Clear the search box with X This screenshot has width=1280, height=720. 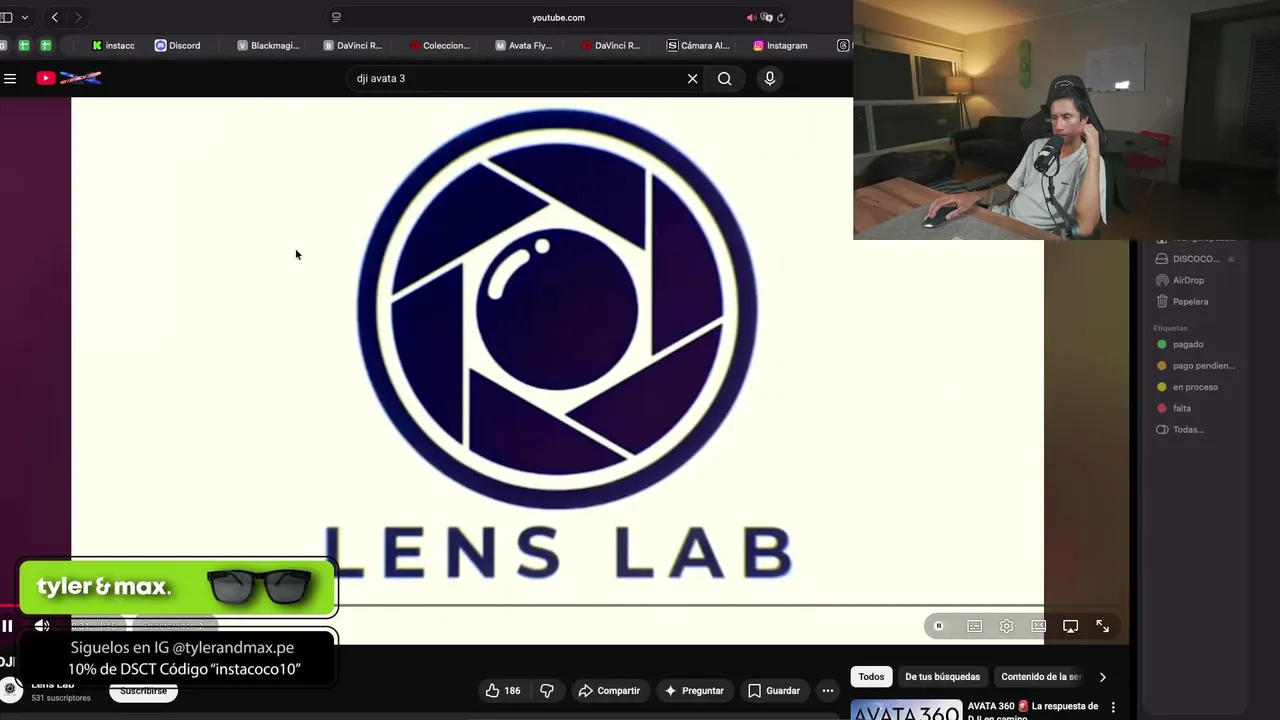[692, 78]
